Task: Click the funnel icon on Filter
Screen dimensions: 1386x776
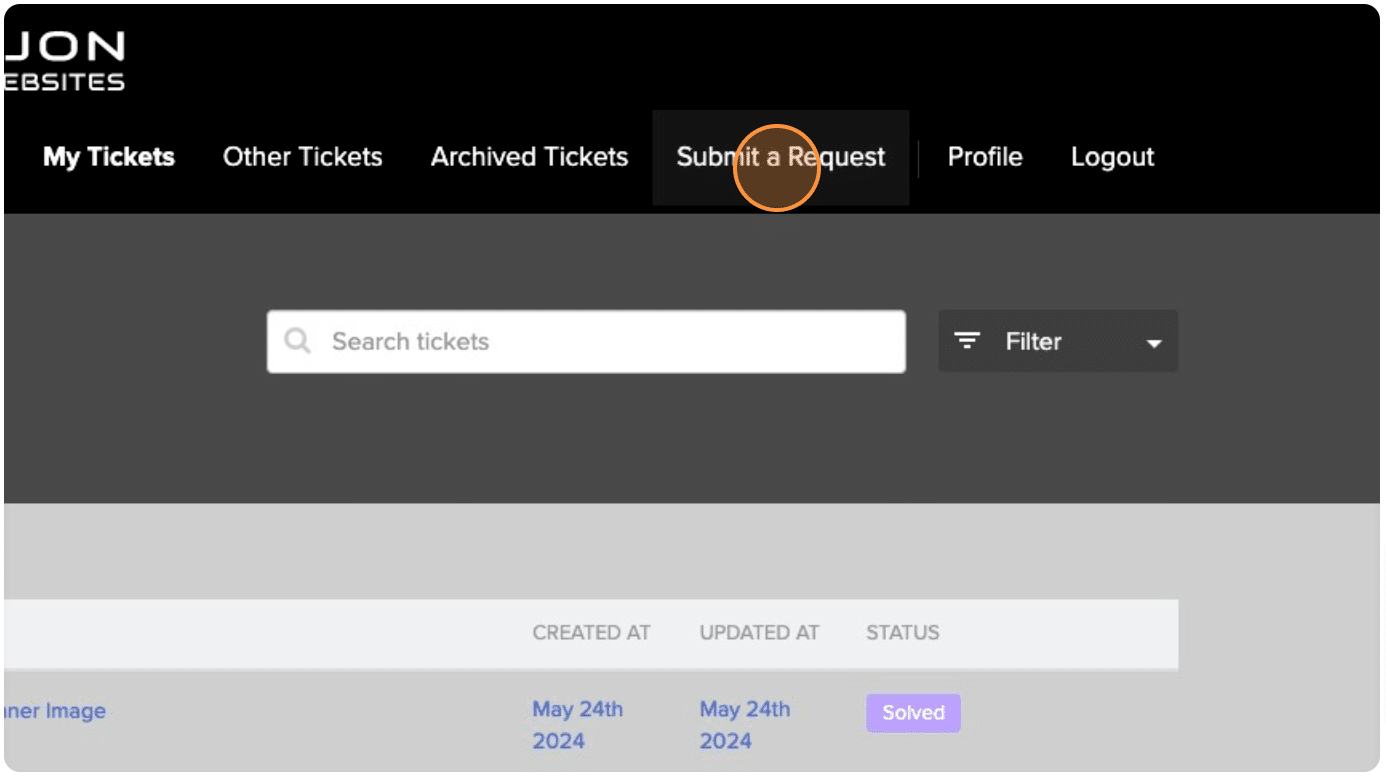Action: pos(967,341)
